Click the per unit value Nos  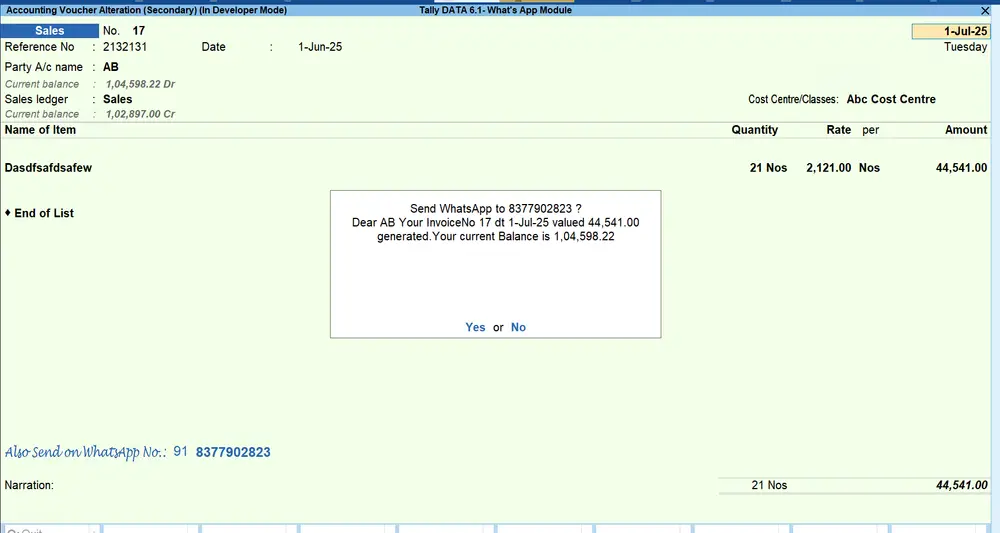869,168
